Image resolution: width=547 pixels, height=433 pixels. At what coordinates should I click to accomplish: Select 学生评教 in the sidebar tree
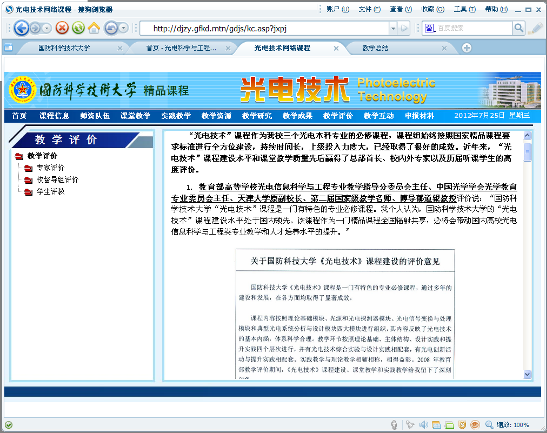[x=51, y=192]
